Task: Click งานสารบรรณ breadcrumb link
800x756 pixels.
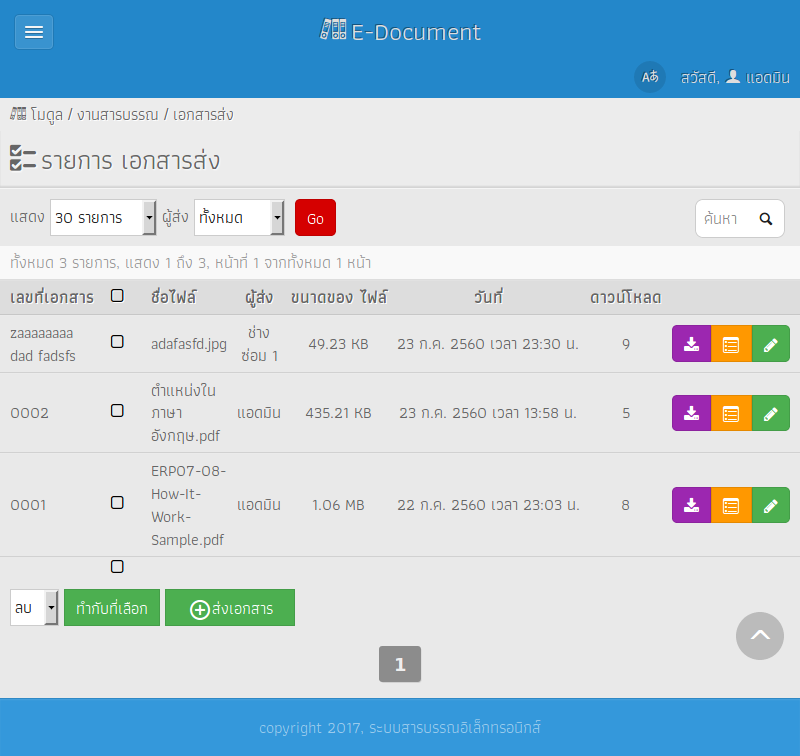Action: (118, 115)
